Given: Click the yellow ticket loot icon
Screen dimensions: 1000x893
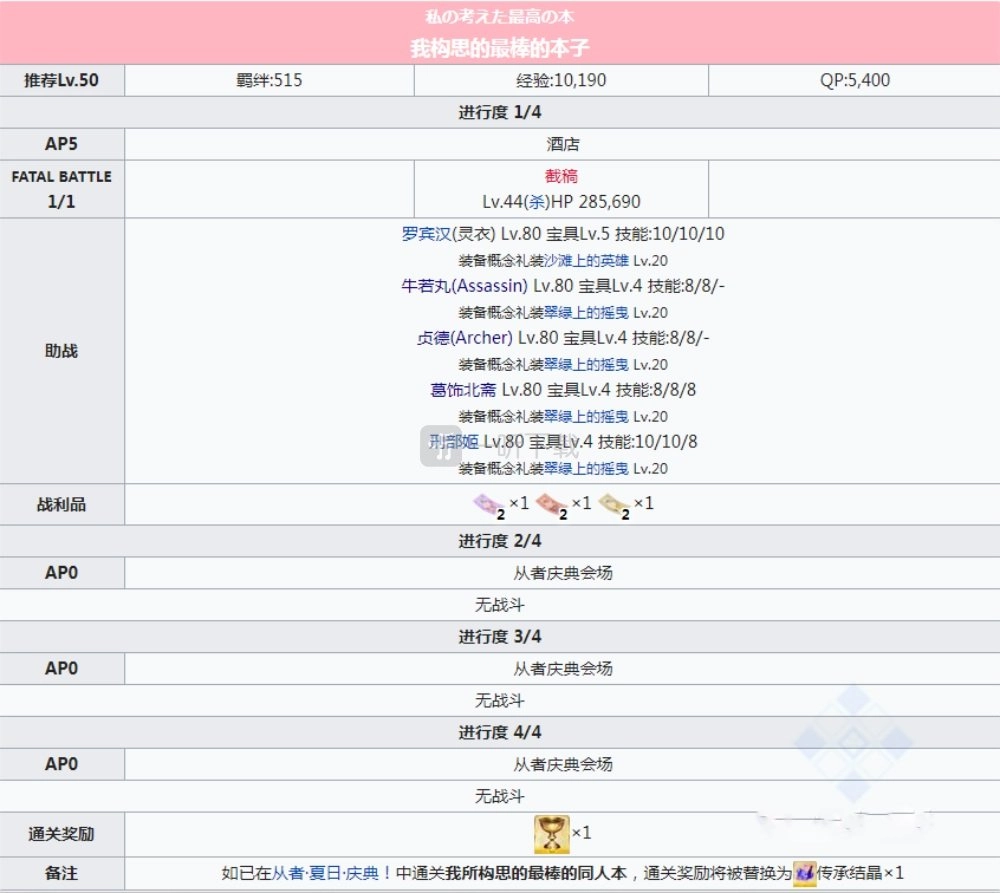Looking at the screenshot, I should click(x=614, y=505).
